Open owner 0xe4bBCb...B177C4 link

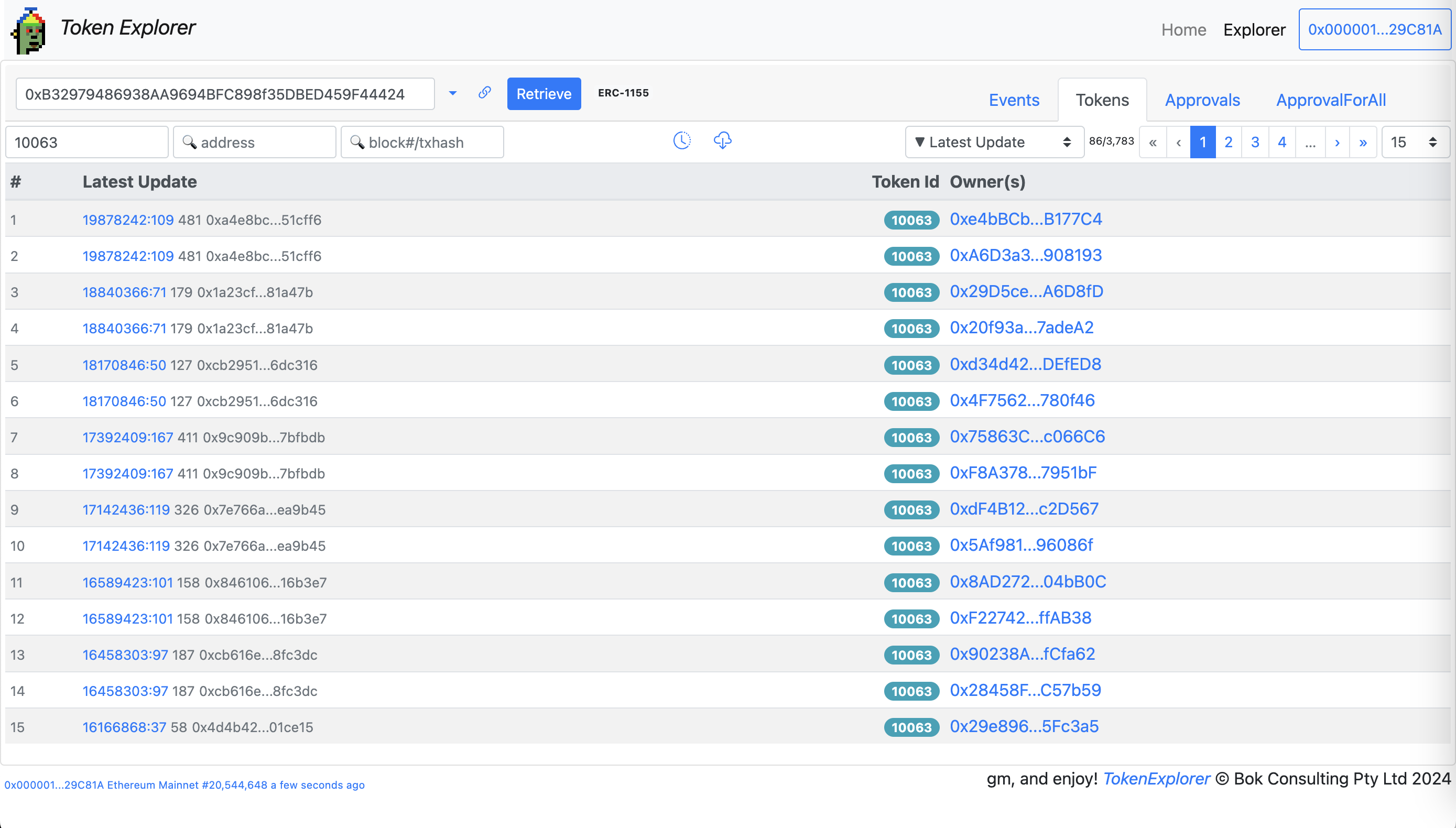(1026, 220)
